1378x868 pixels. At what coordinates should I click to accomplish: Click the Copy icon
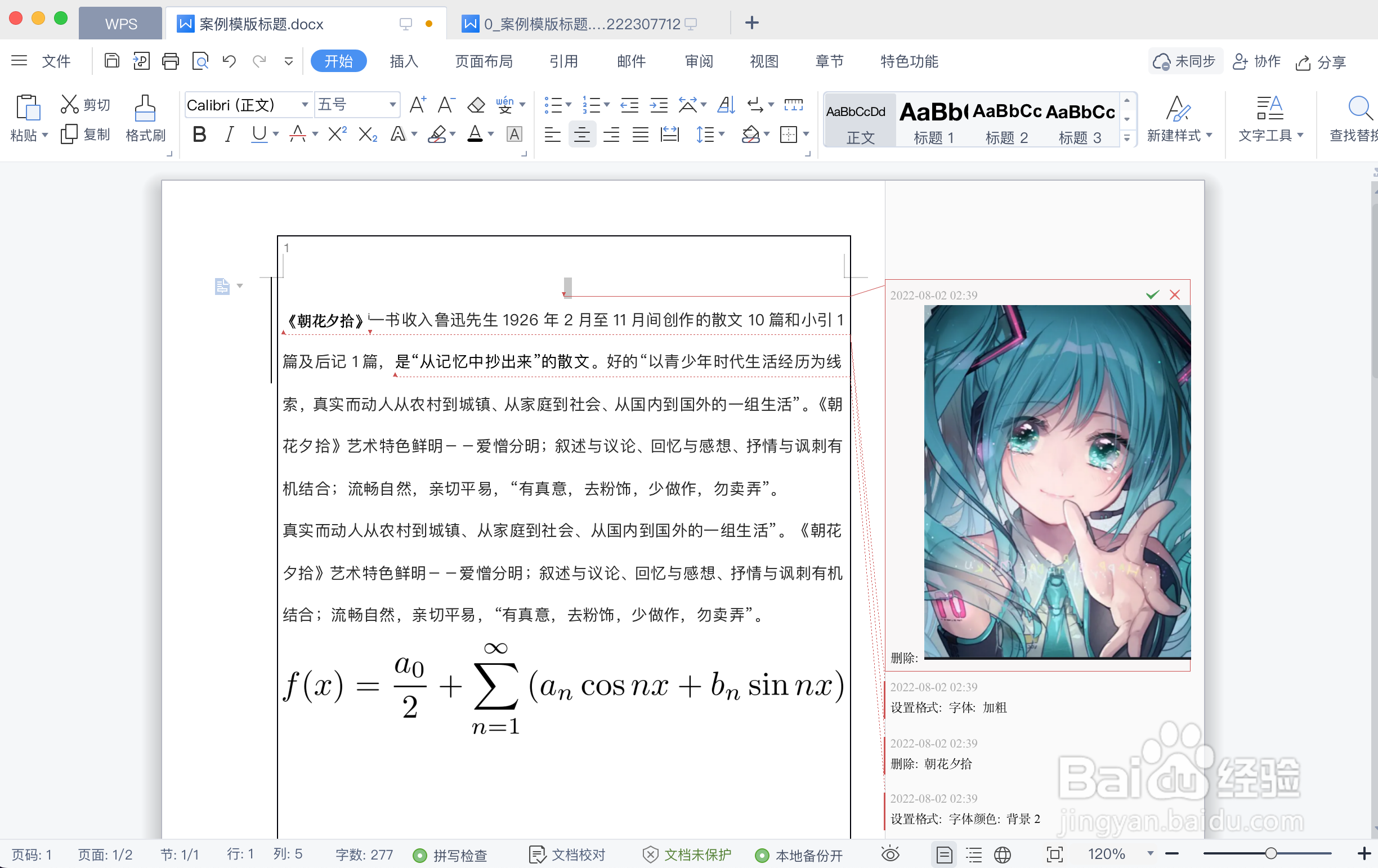point(69,135)
